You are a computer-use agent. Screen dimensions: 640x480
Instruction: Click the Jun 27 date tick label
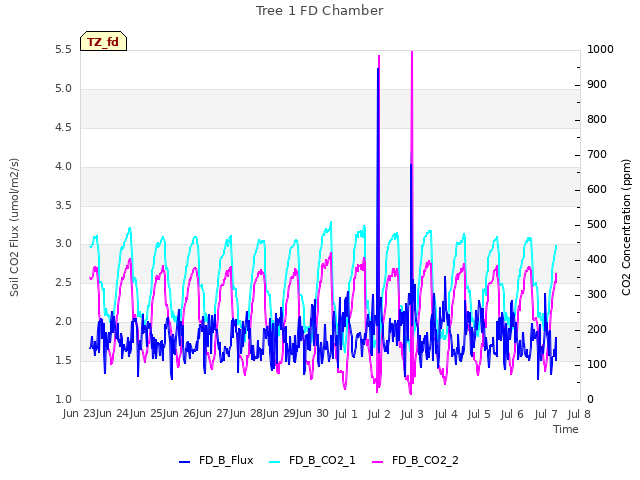click(213, 414)
